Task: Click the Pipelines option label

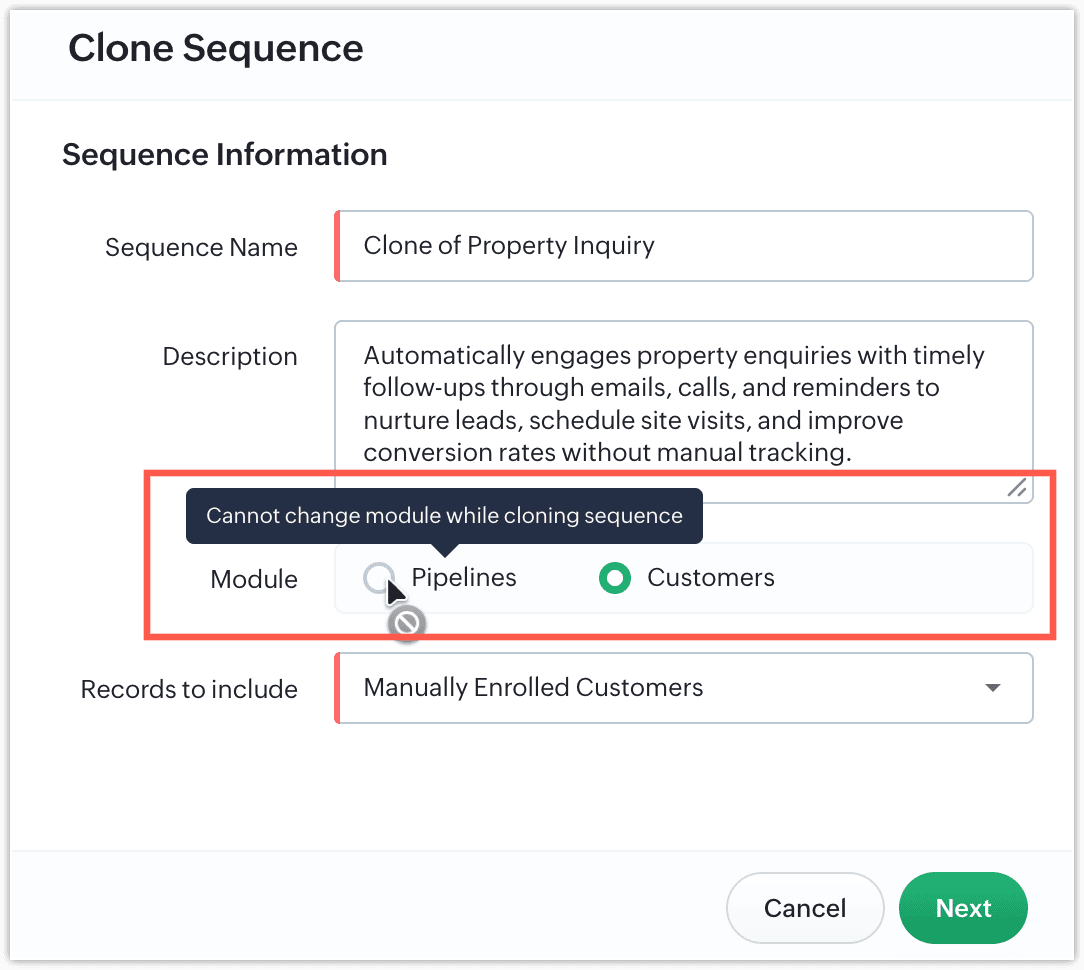Action: (464, 577)
